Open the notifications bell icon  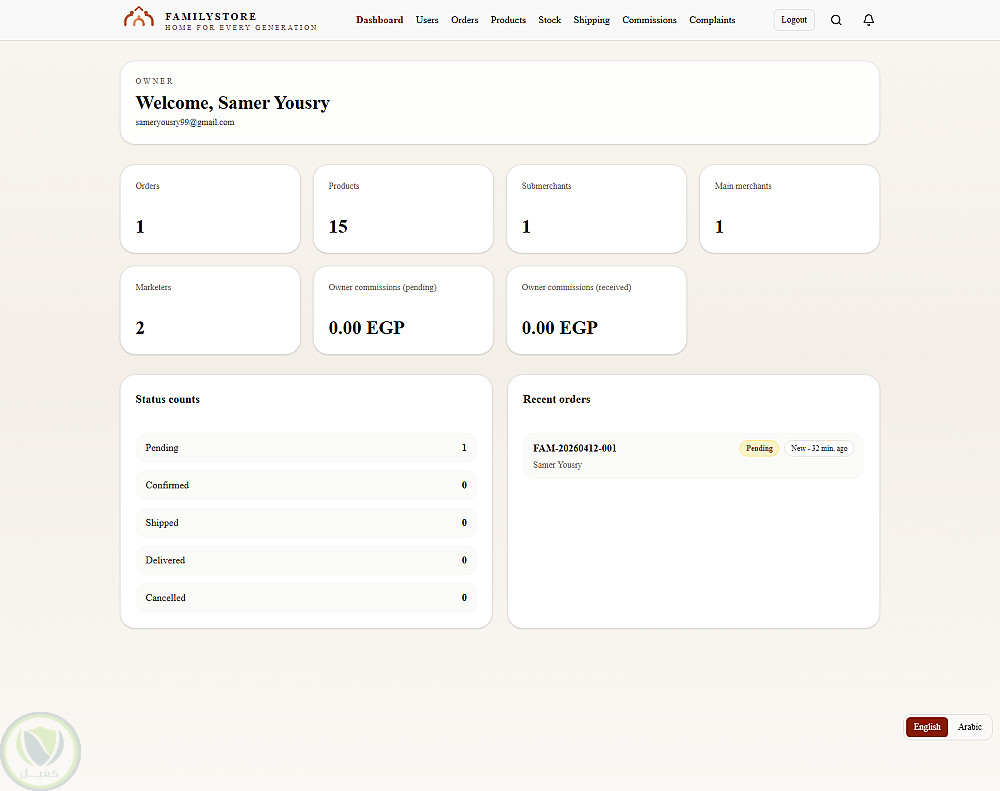(869, 20)
